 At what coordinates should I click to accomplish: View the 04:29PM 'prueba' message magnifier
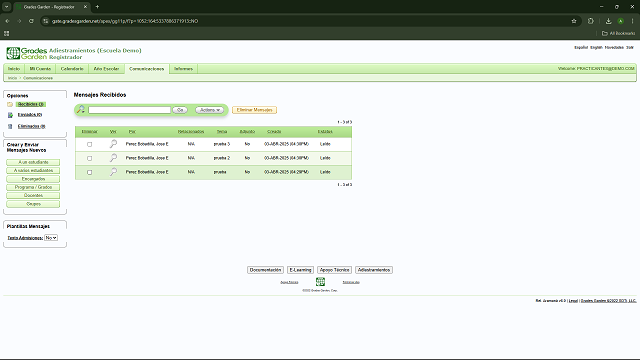tap(113, 172)
